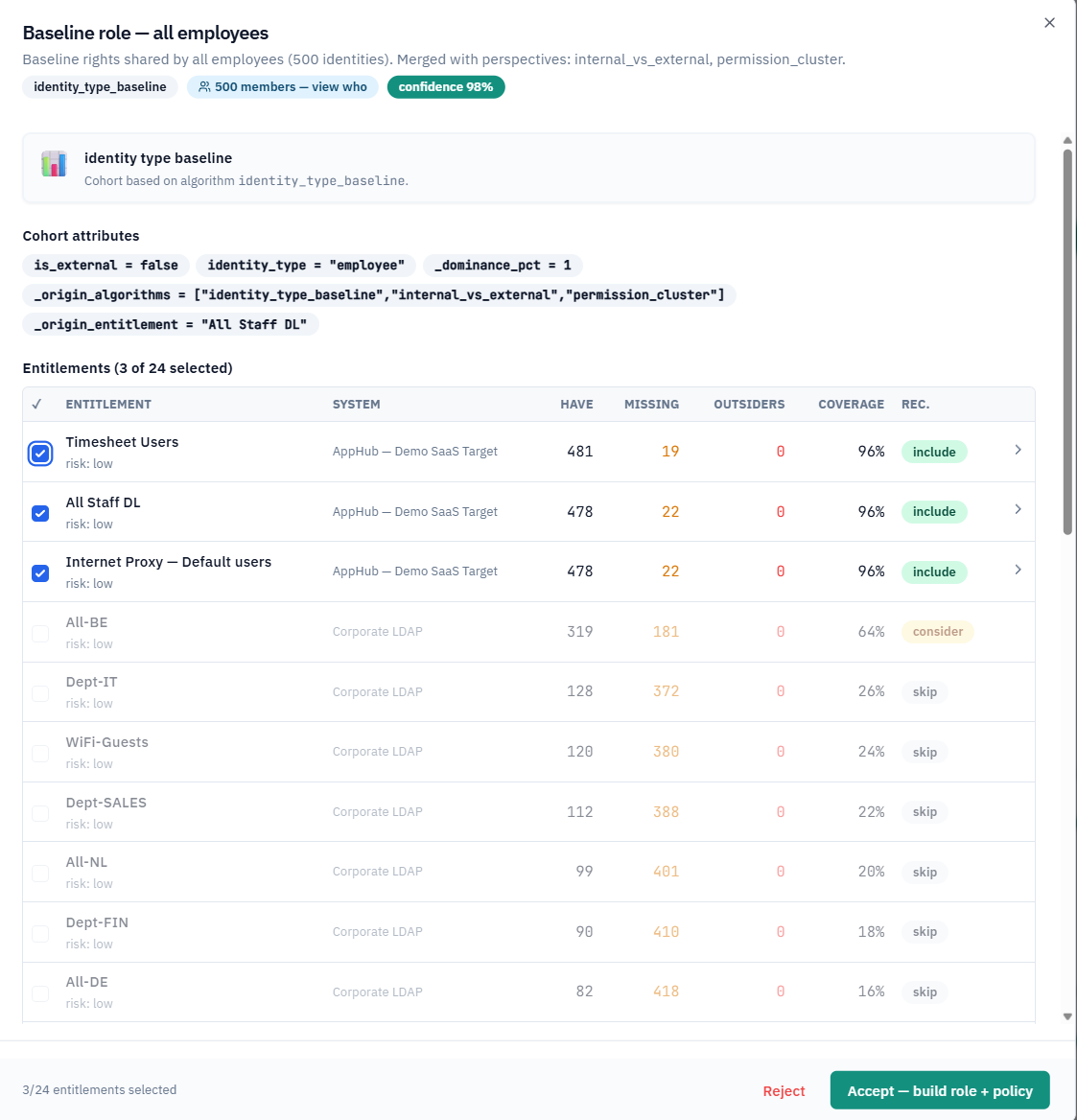Click coverage 20% for All-NL
1077x1120 pixels.
click(872, 872)
